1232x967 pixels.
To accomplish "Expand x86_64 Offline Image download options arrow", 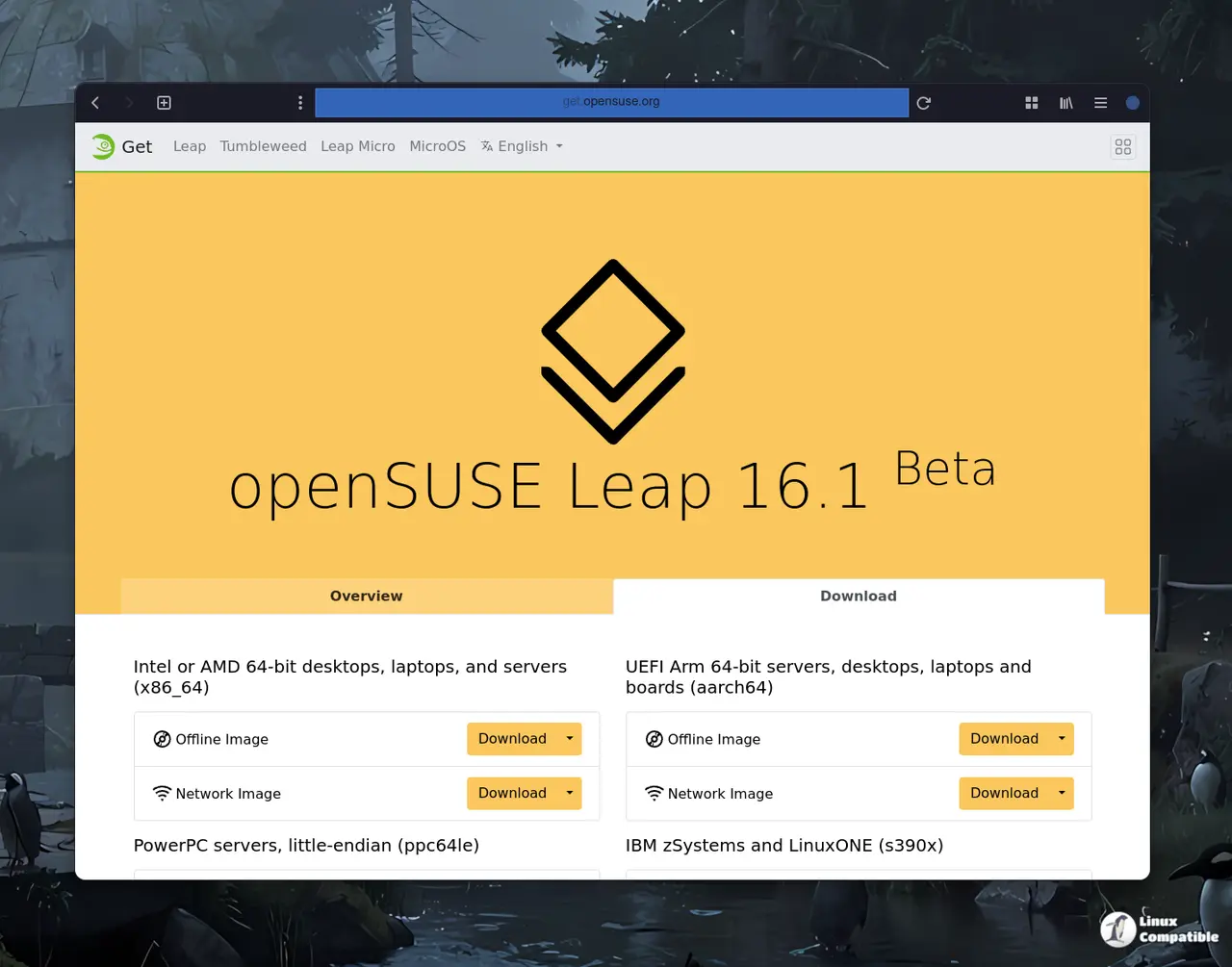I will click(570, 739).
